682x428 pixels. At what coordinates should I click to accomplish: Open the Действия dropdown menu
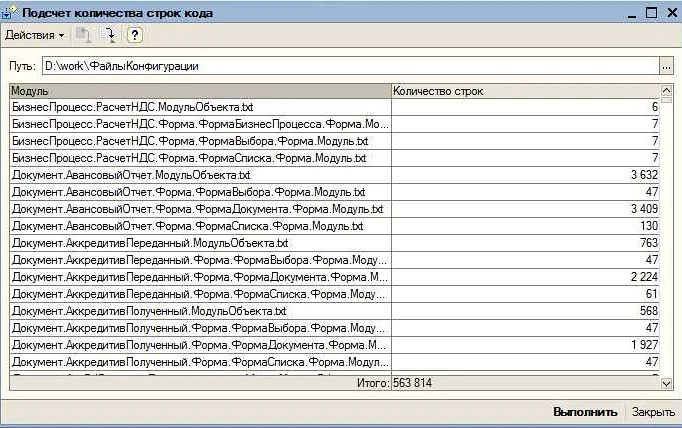34,35
